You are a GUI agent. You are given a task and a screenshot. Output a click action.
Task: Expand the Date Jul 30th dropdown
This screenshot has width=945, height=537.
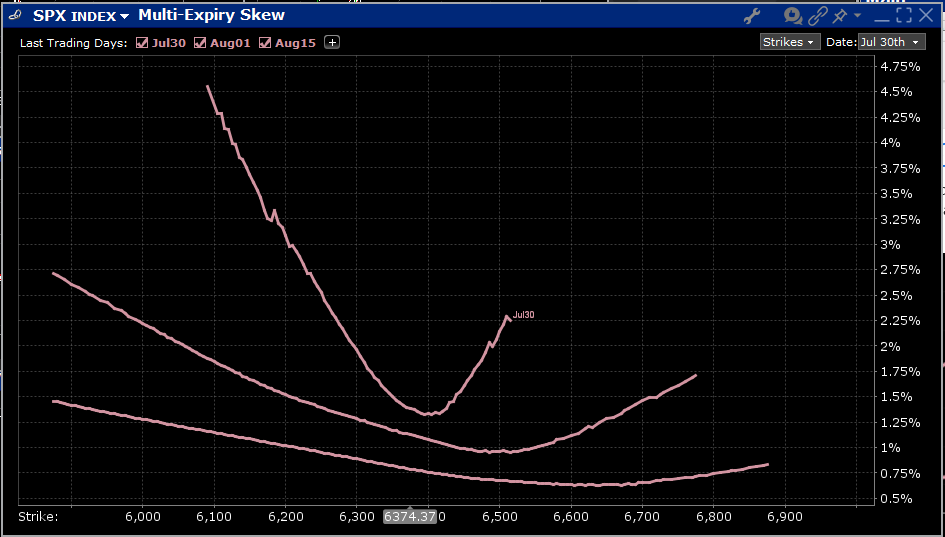[x=891, y=42]
